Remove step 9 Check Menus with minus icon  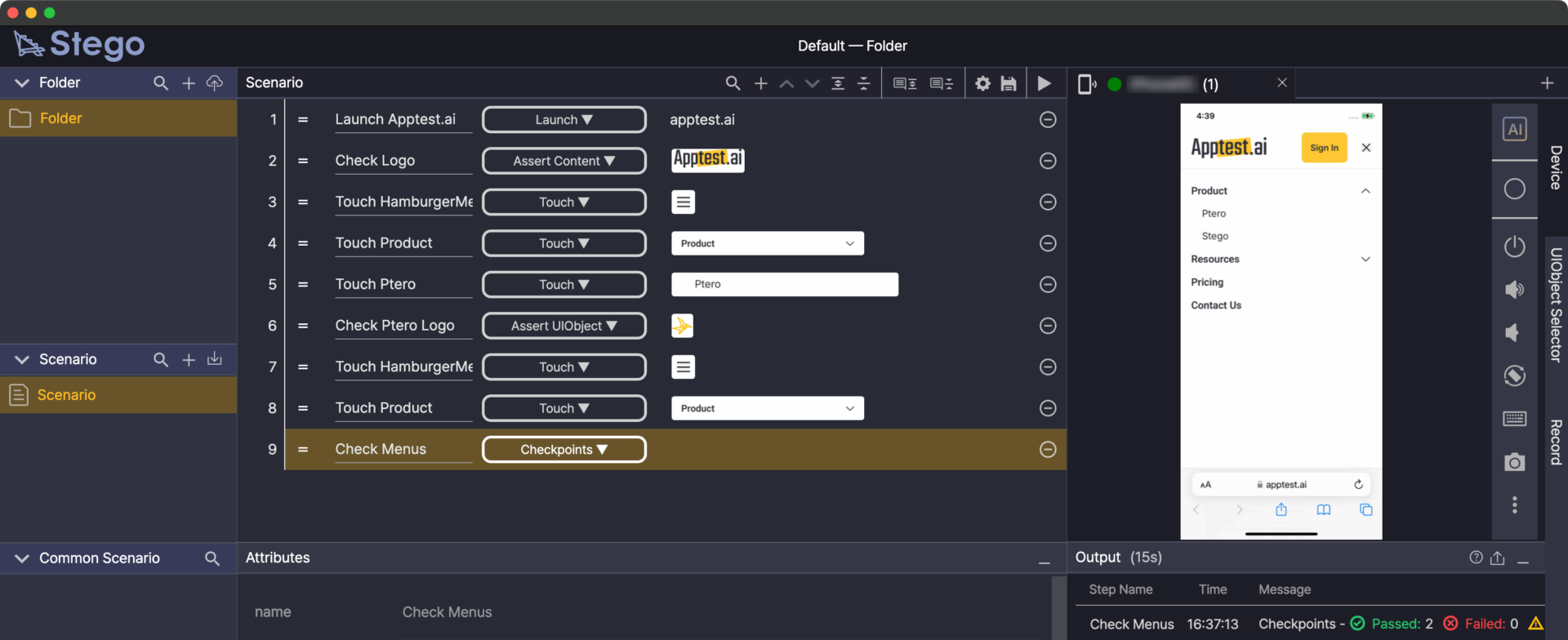tap(1047, 450)
